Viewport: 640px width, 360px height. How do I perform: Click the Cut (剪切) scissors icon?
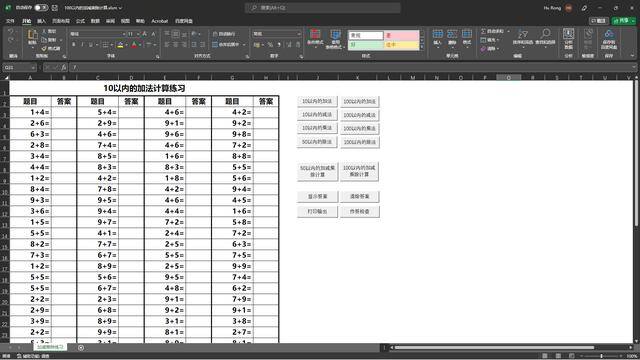(x=44, y=31)
